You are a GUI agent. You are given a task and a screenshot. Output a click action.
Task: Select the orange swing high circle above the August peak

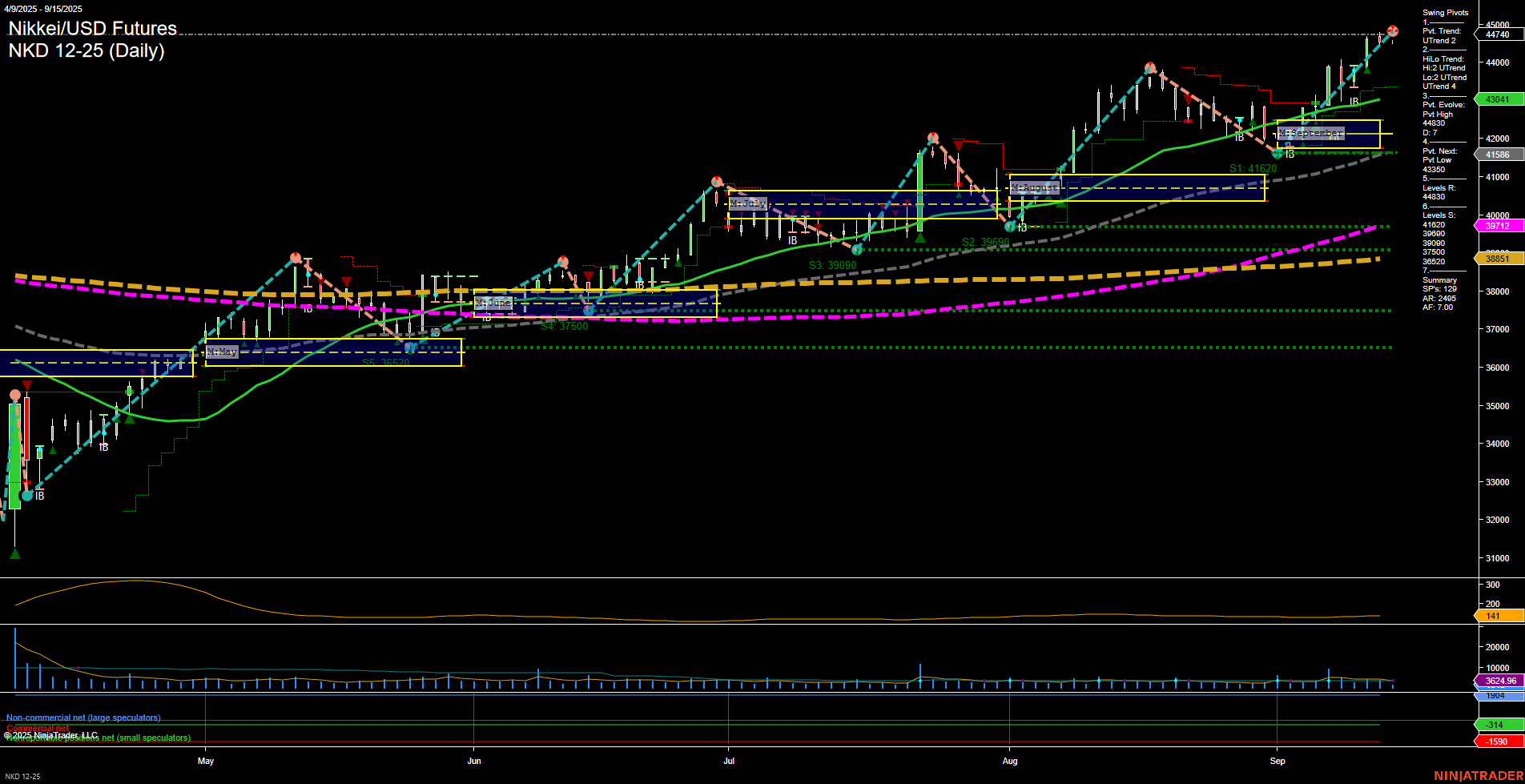pyautogui.click(x=1151, y=67)
